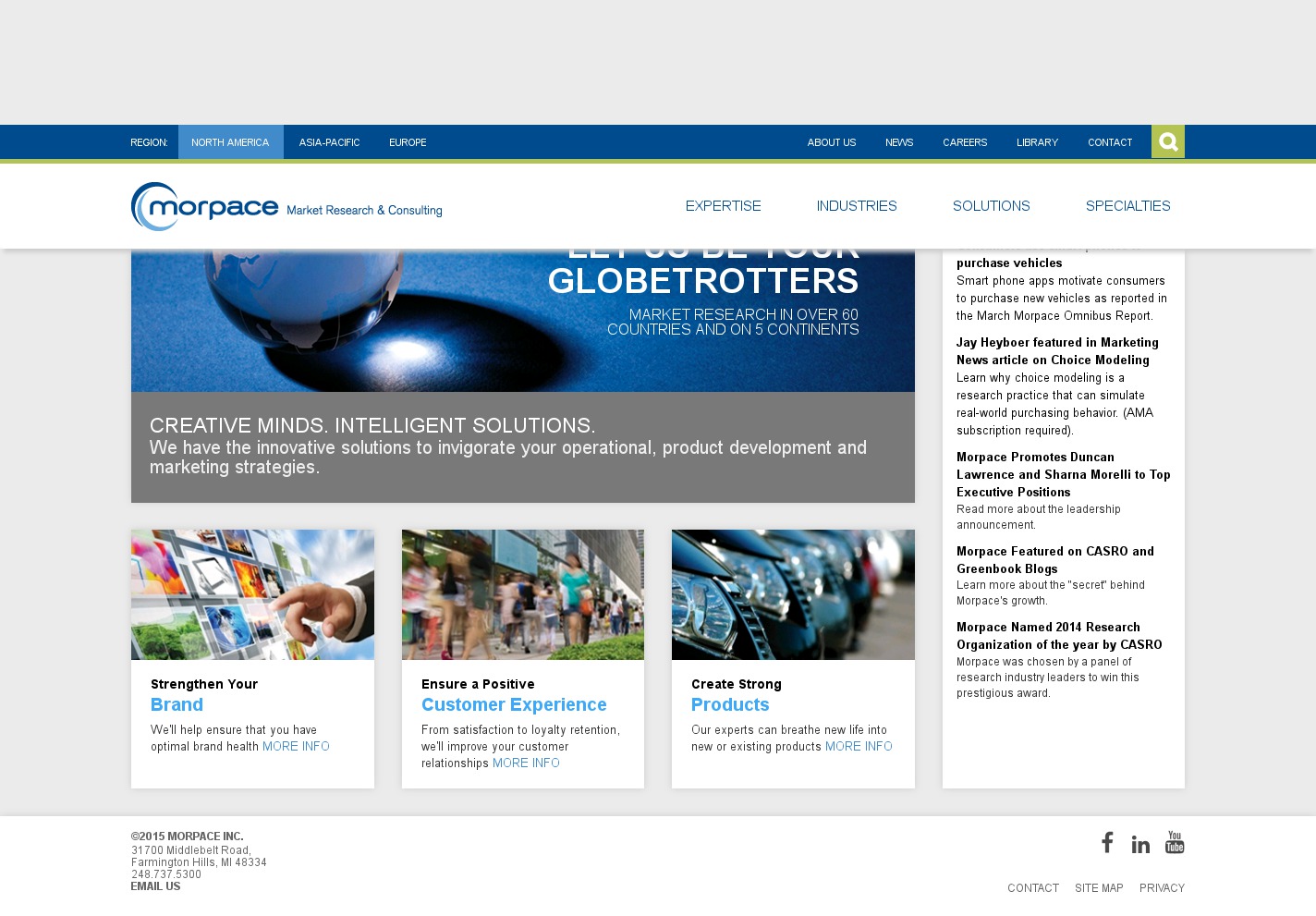Open Contact in top navigation

(x=1110, y=142)
